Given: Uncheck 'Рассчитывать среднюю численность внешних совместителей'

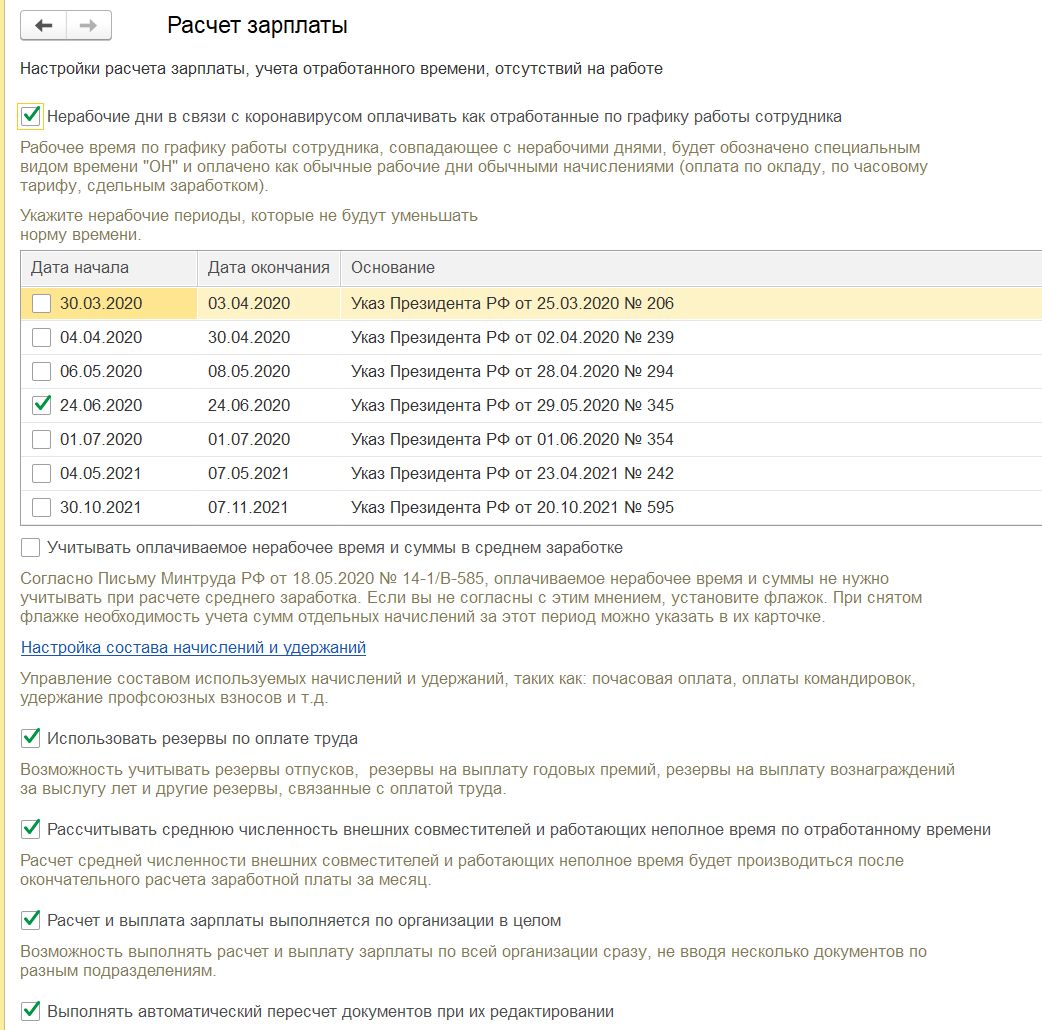Looking at the screenshot, I should click(31, 830).
